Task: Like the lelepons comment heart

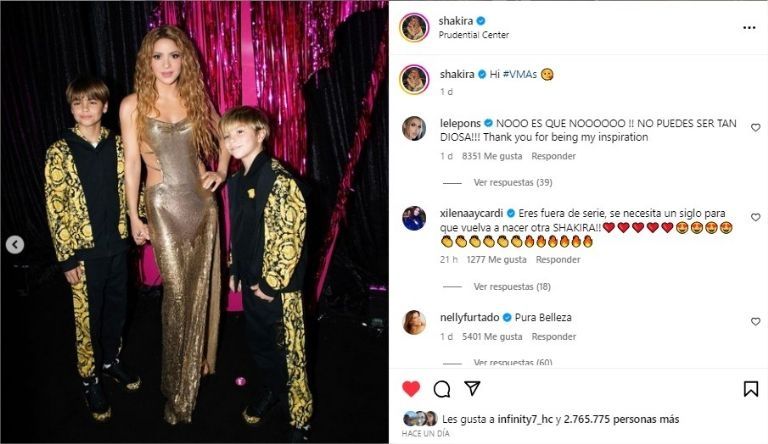Action: point(755,127)
